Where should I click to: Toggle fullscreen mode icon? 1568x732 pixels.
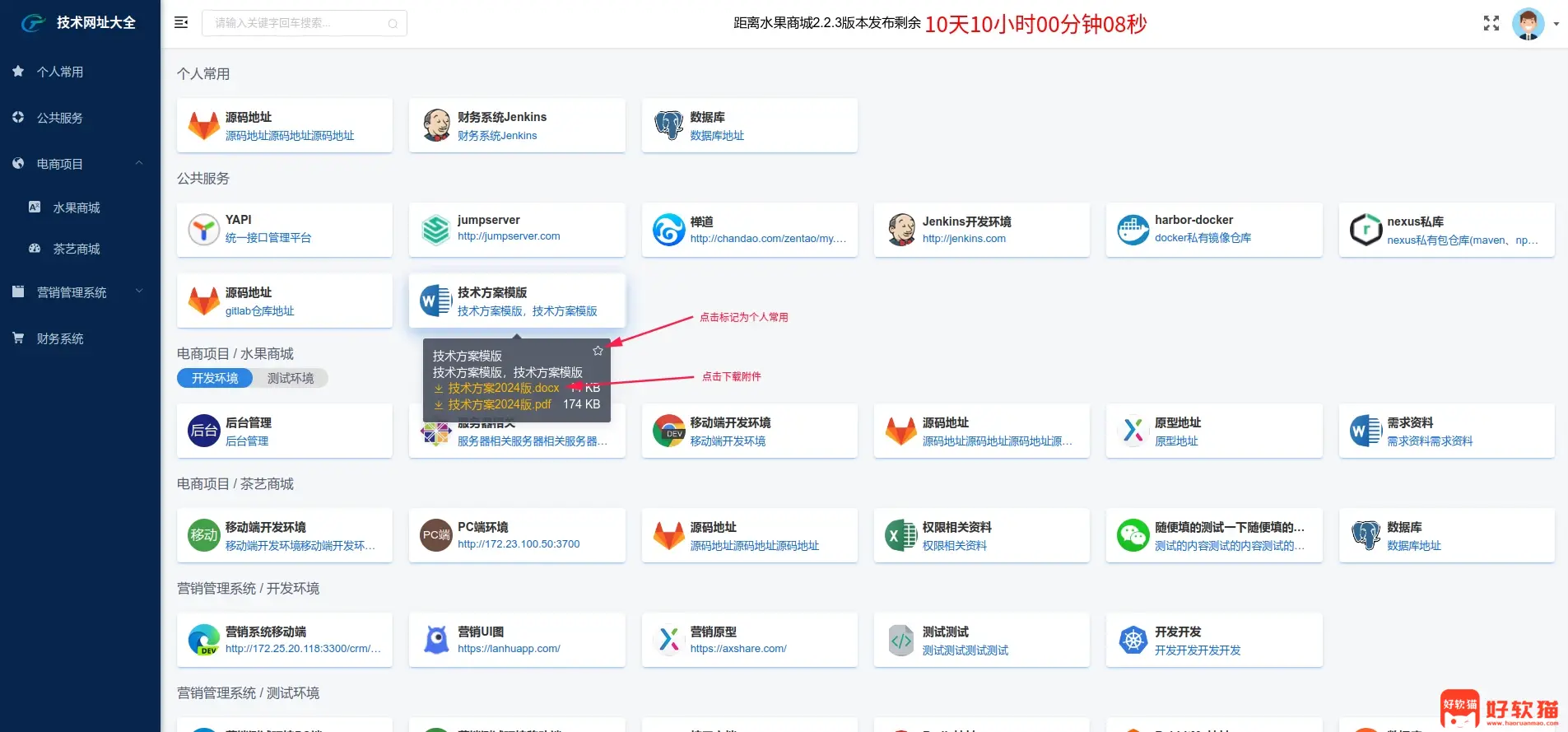point(1491,23)
